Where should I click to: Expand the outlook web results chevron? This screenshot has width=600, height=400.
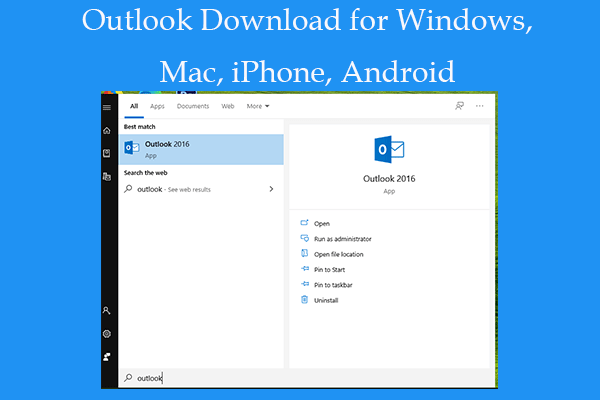[x=271, y=189]
